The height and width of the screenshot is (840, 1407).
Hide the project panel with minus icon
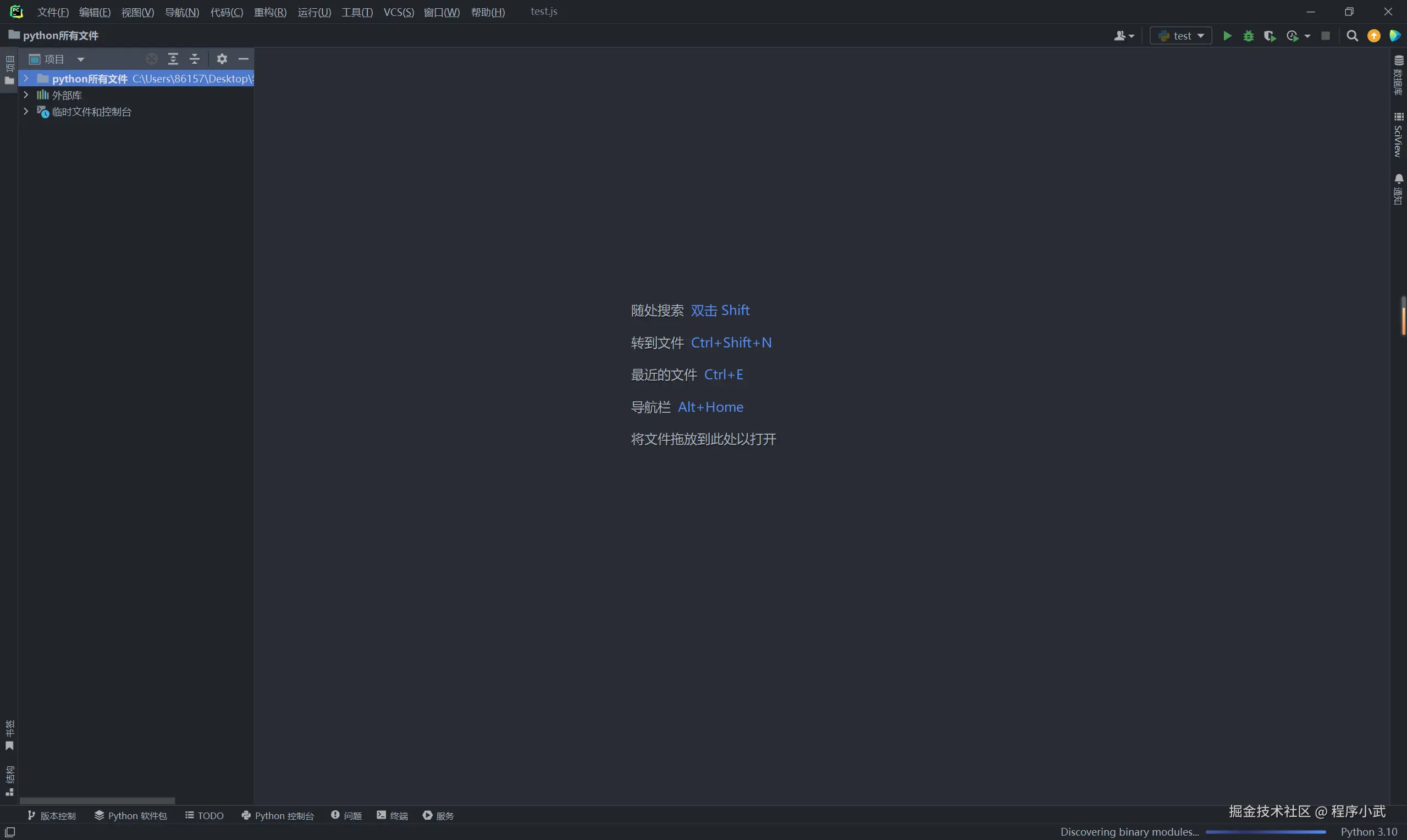point(244,59)
